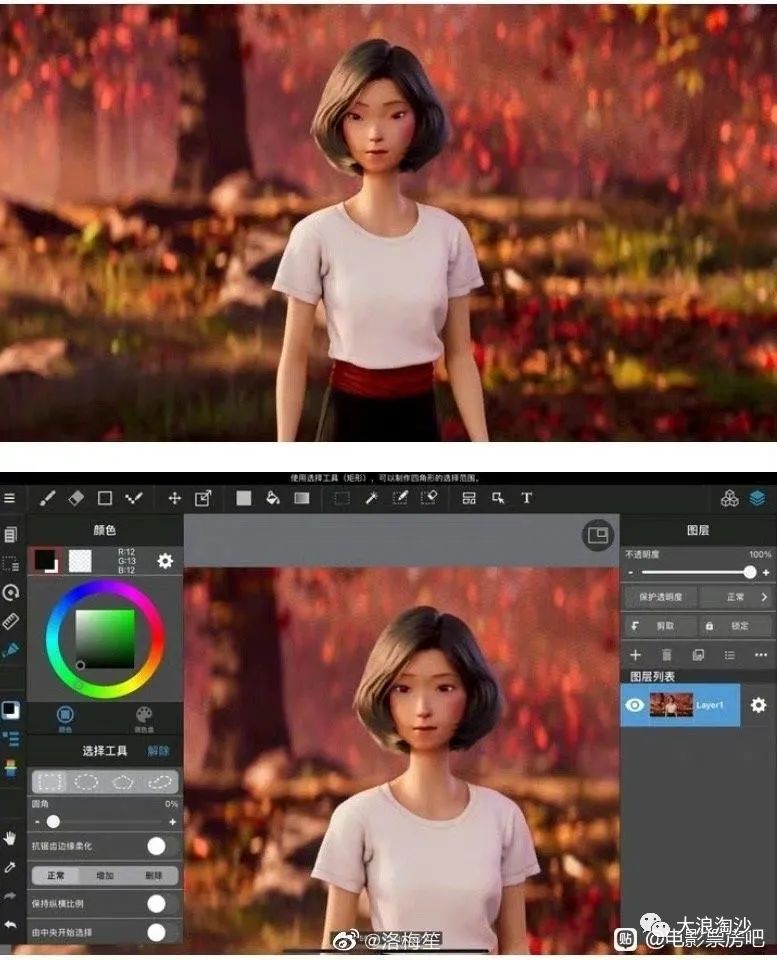Open the three-dots more layer options
Image resolution: width=777 pixels, height=960 pixels.
[760, 655]
